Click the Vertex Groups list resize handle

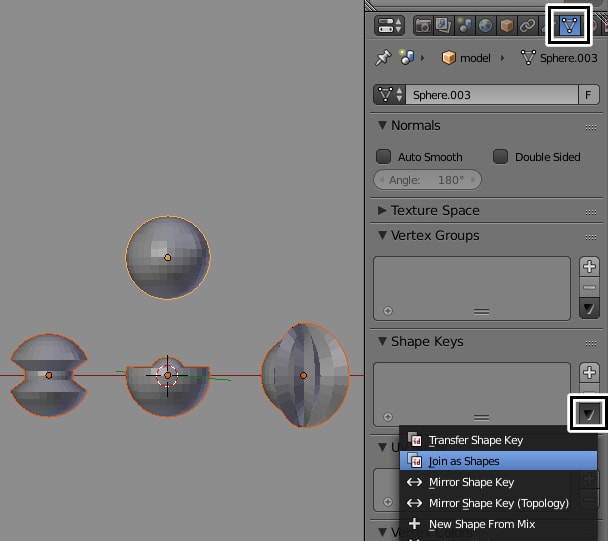481,311
